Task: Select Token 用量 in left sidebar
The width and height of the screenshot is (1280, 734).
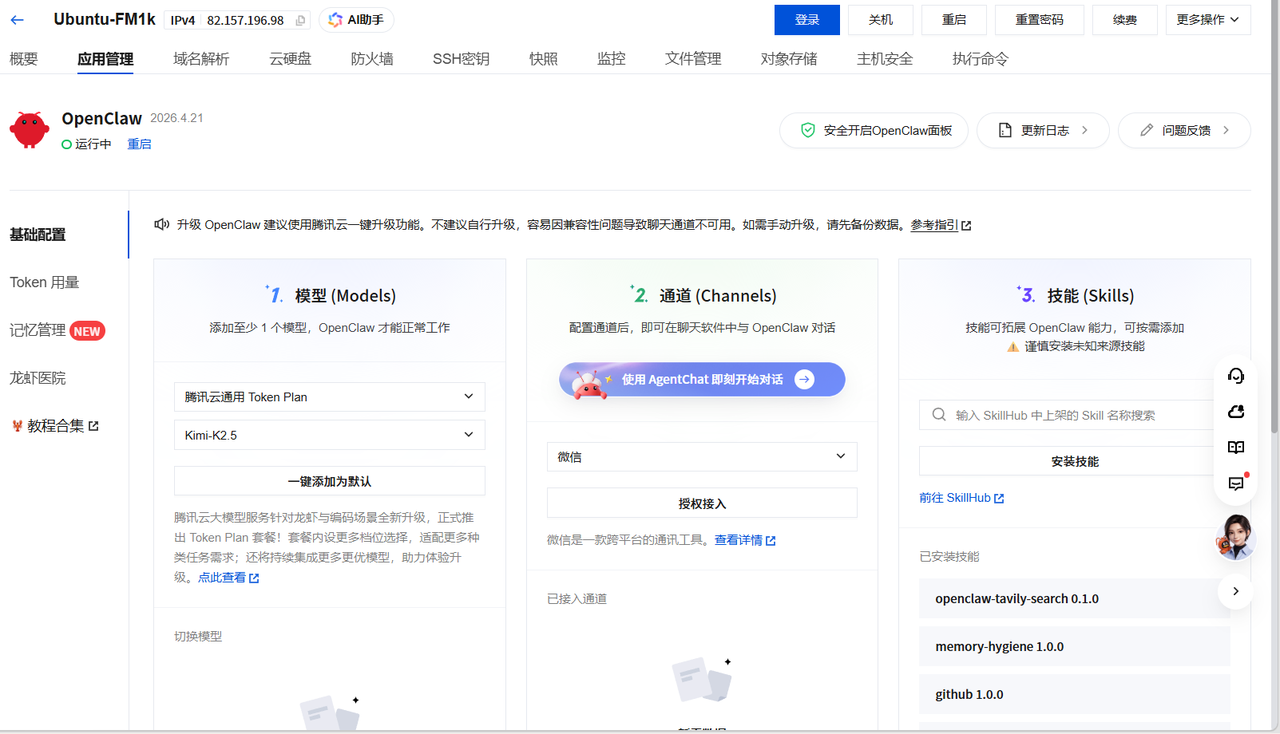Action: (44, 282)
